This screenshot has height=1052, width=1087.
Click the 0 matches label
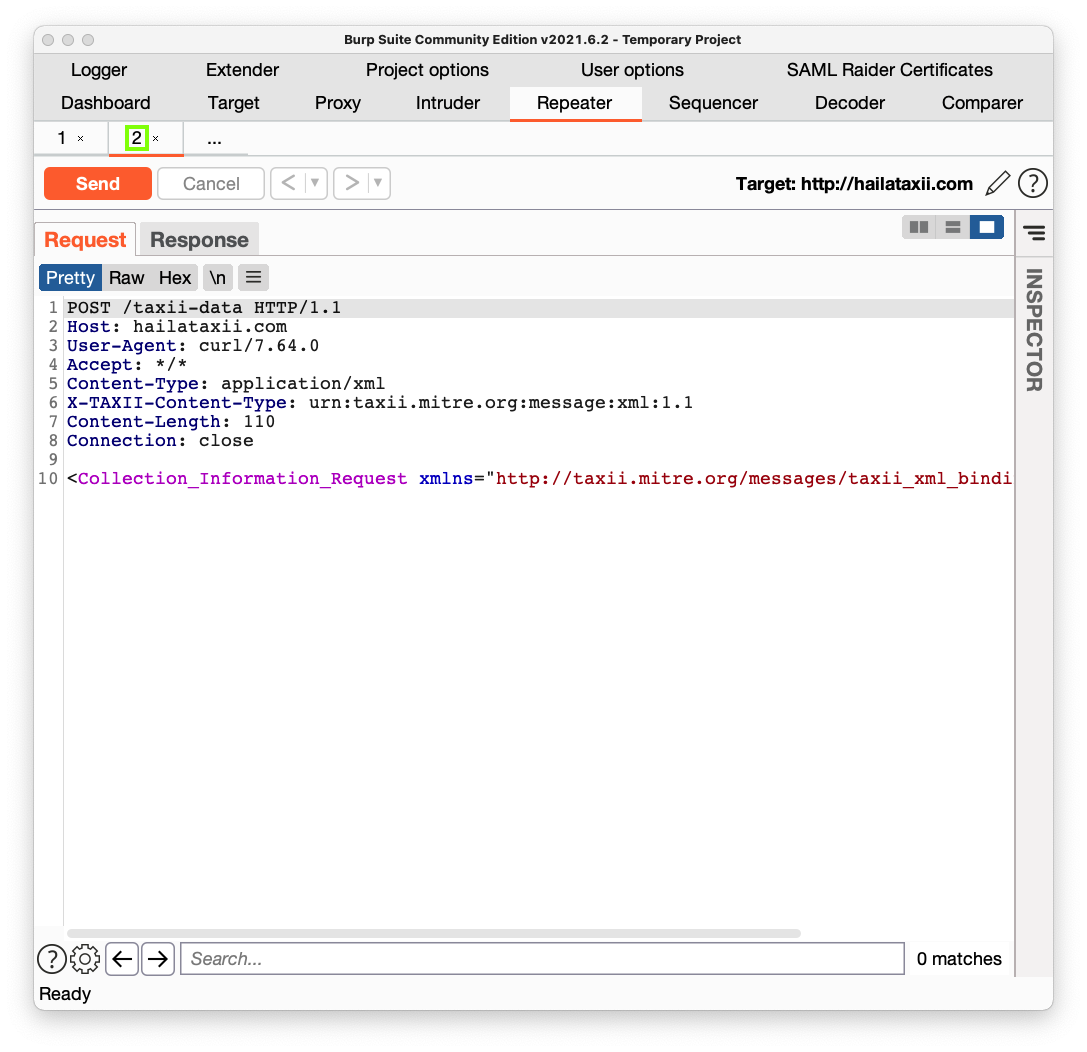(x=959, y=959)
